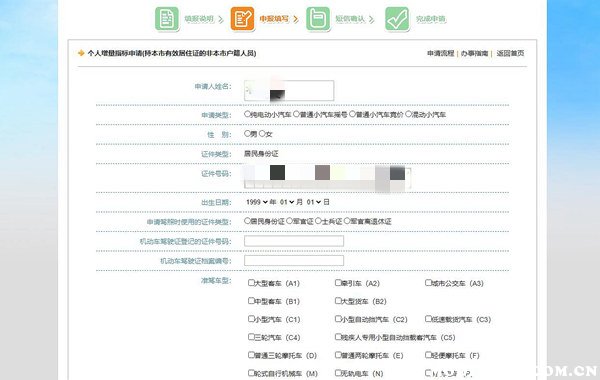Viewport: 600px width, 380px height.
Task: Check the 小型汽车 (C1) checkbox
Action: (251, 319)
